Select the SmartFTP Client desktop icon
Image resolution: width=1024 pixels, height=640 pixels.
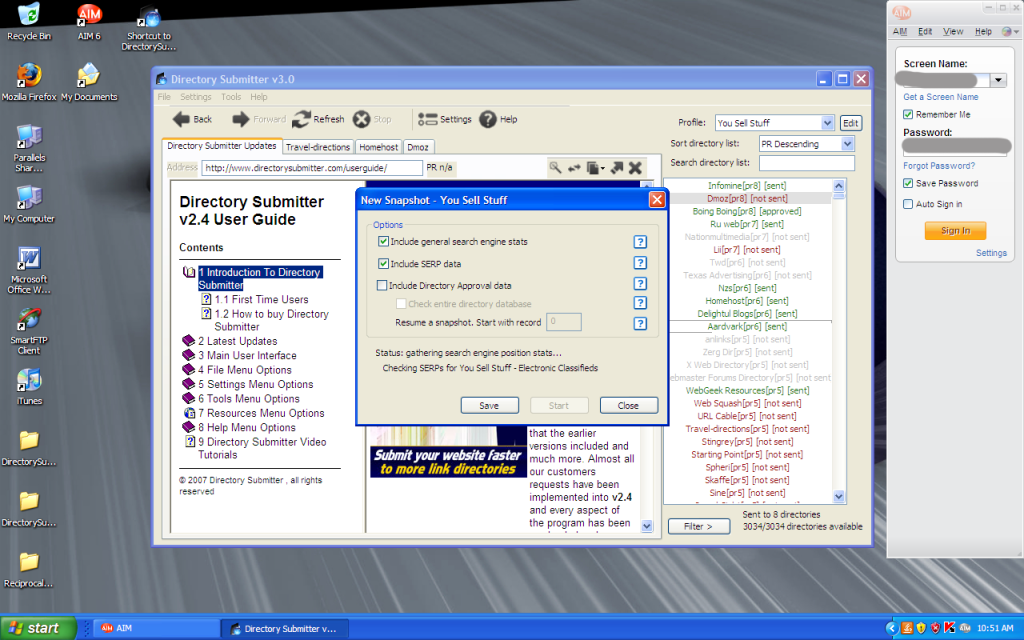29,331
